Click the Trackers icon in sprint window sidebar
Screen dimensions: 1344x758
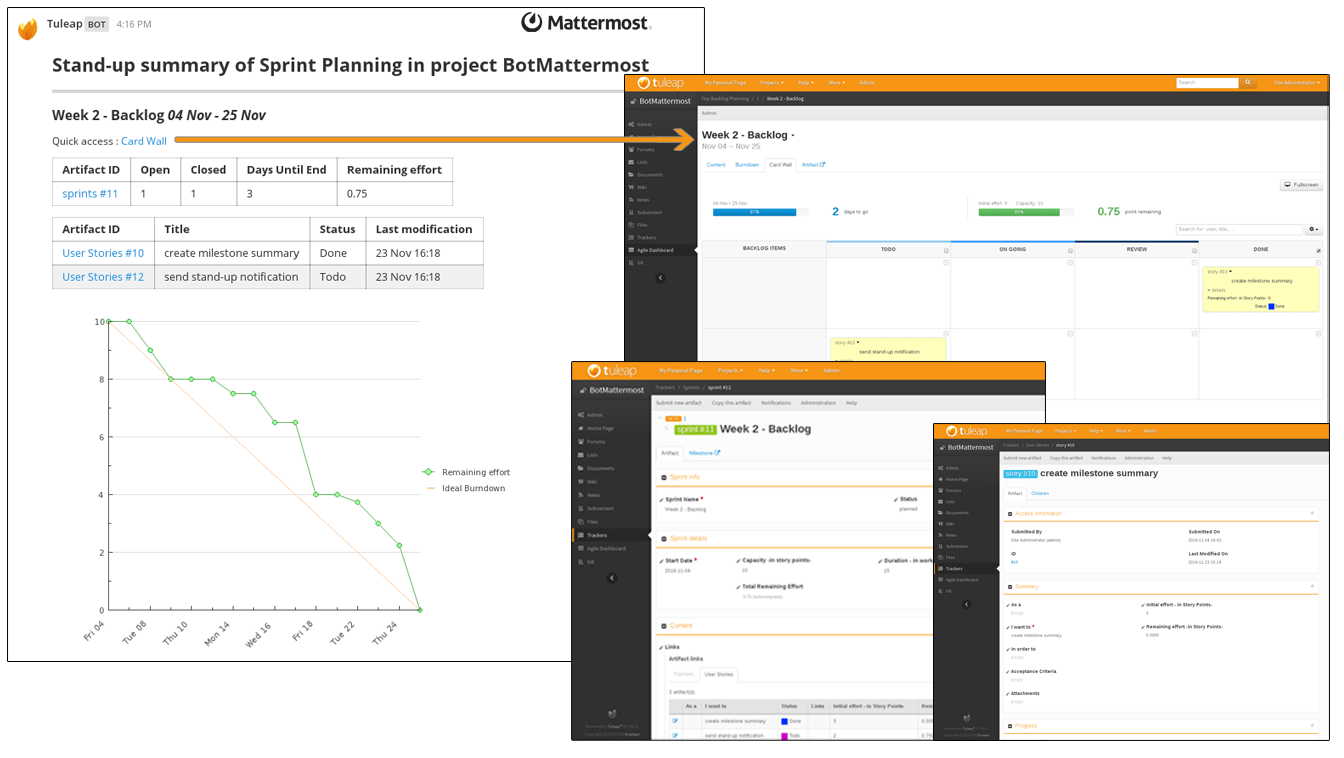click(580, 535)
